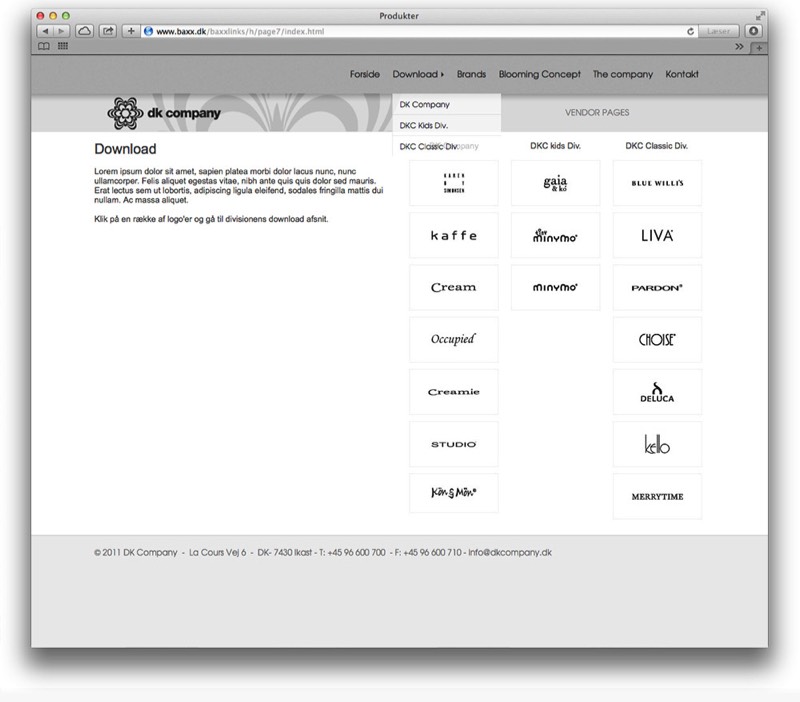The image size is (800, 702).
Task: Open the Blue Willi's brand tile
Action: [657, 183]
